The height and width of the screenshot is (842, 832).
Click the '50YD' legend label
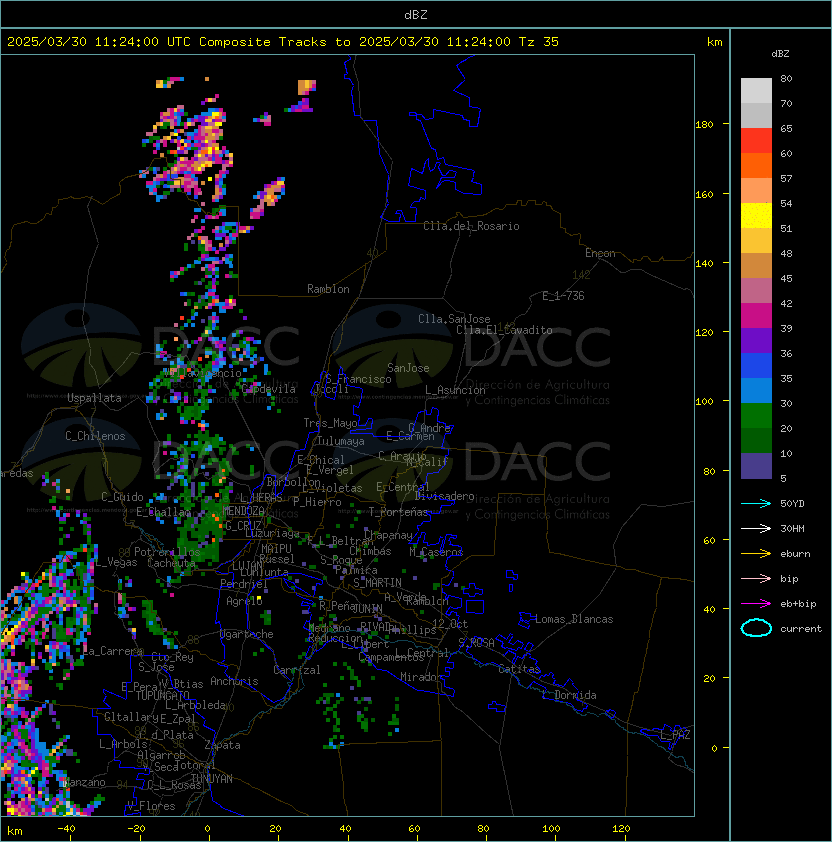coord(792,504)
